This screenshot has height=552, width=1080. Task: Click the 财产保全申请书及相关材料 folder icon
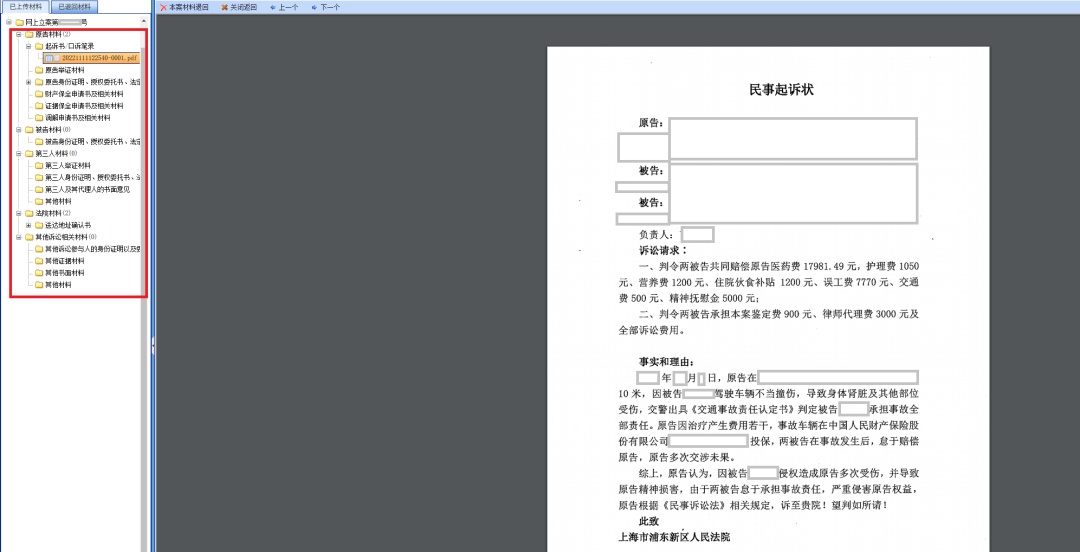38,94
